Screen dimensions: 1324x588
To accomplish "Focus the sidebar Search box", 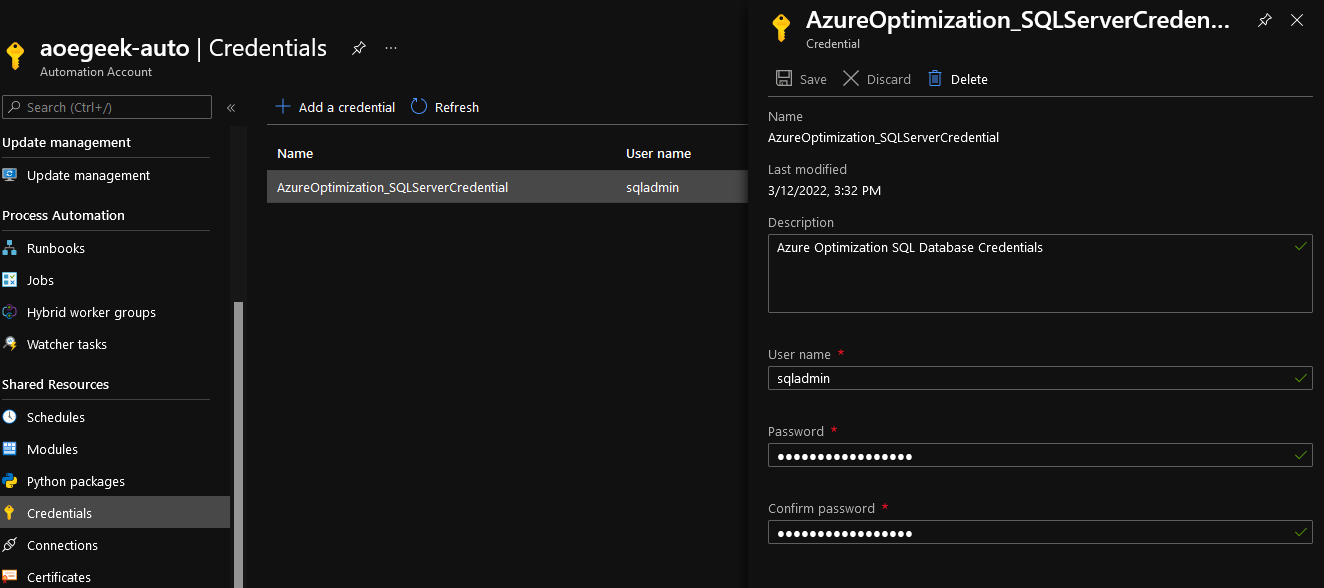I will click(107, 107).
